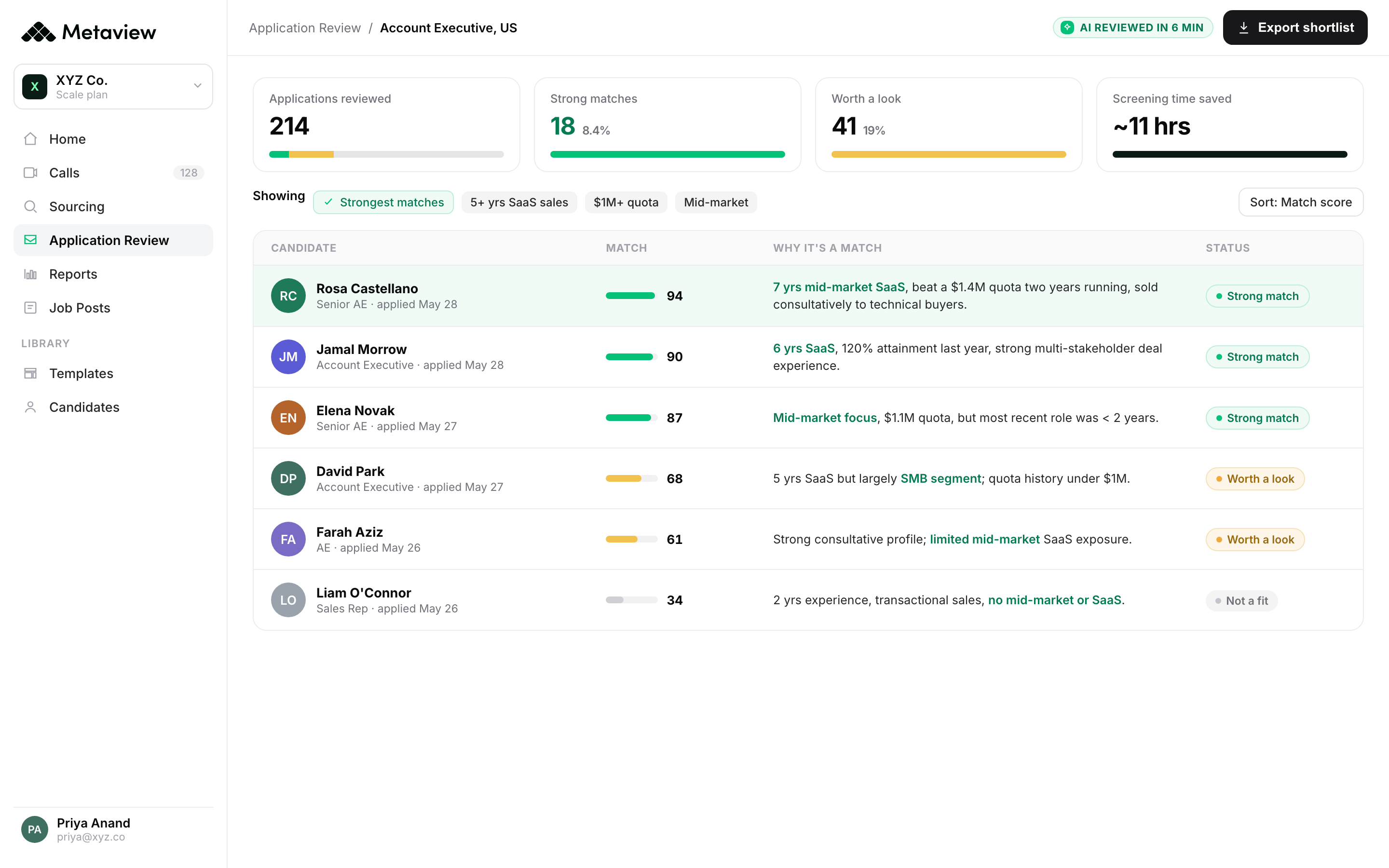This screenshot has height=868, width=1389.
Task: Click Jamal Morrow's JM avatar
Action: tap(288, 356)
